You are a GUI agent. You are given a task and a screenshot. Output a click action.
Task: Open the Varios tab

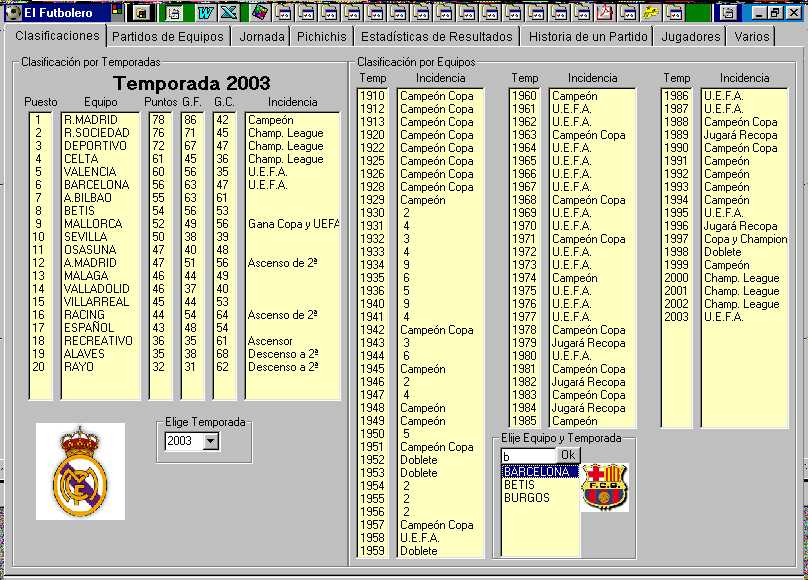pyautogui.click(x=751, y=37)
